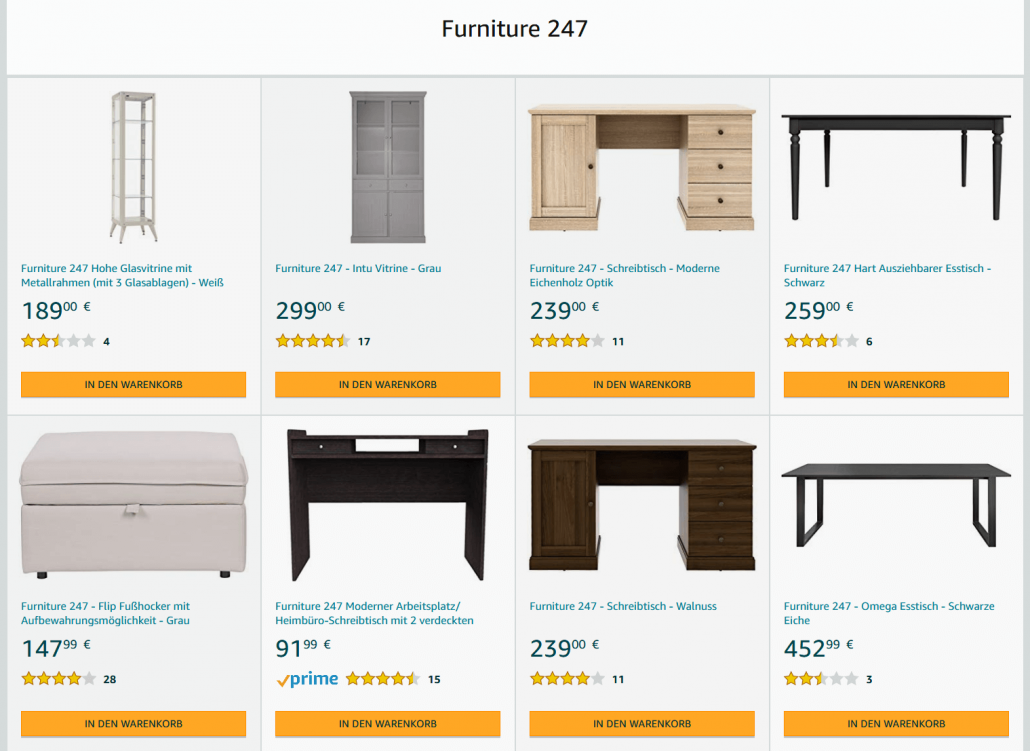Open Moderner Arbeitsplatz Heimbüro-Schreibtisch link
This screenshot has width=1030, height=751.
[374, 613]
